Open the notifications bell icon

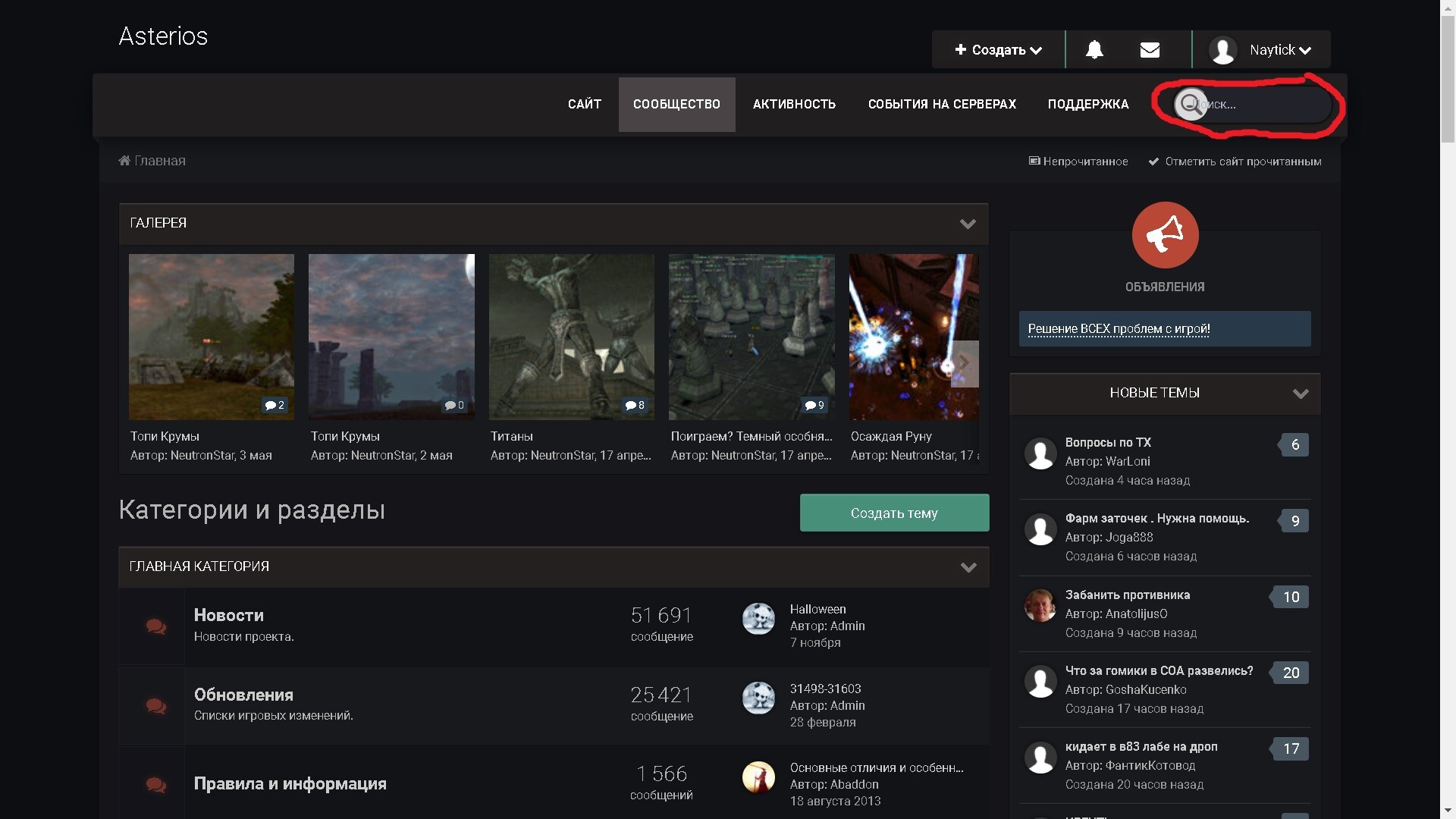click(1094, 50)
